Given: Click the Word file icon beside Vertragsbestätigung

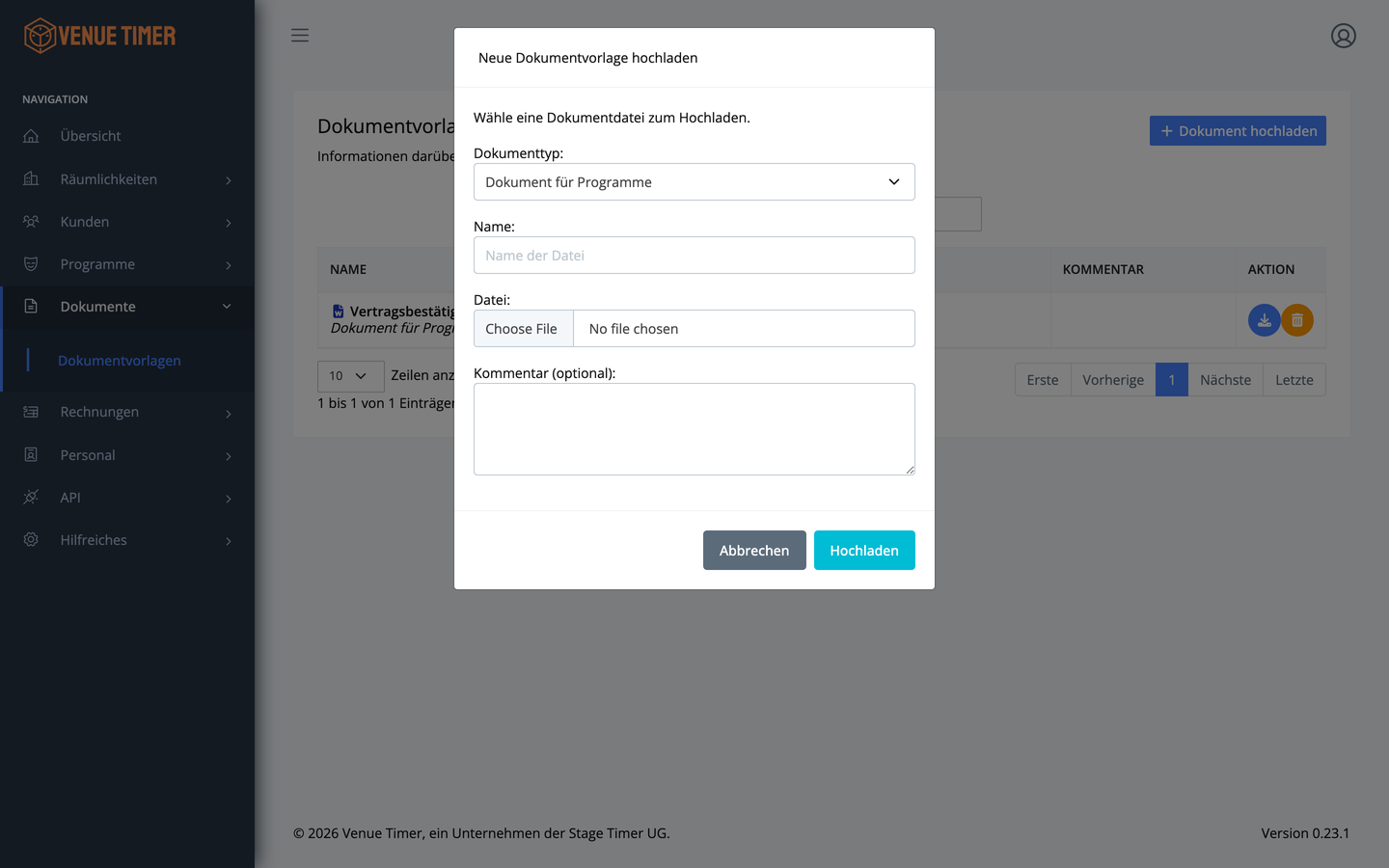Looking at the screenshot, I should click(x=338, y=312).
